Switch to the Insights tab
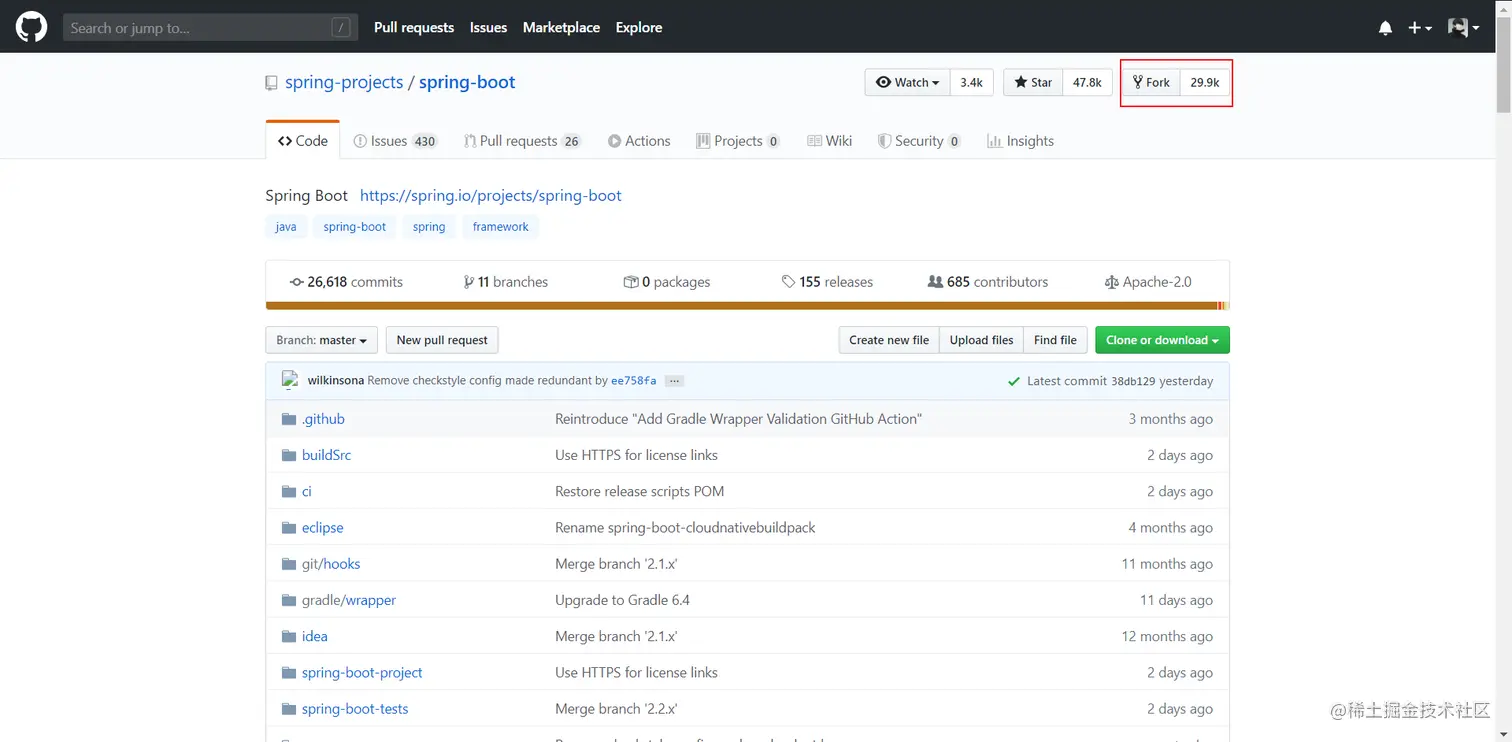Image resolution: width=1512 pixels, height=742 pixels. pos(1020,141)
